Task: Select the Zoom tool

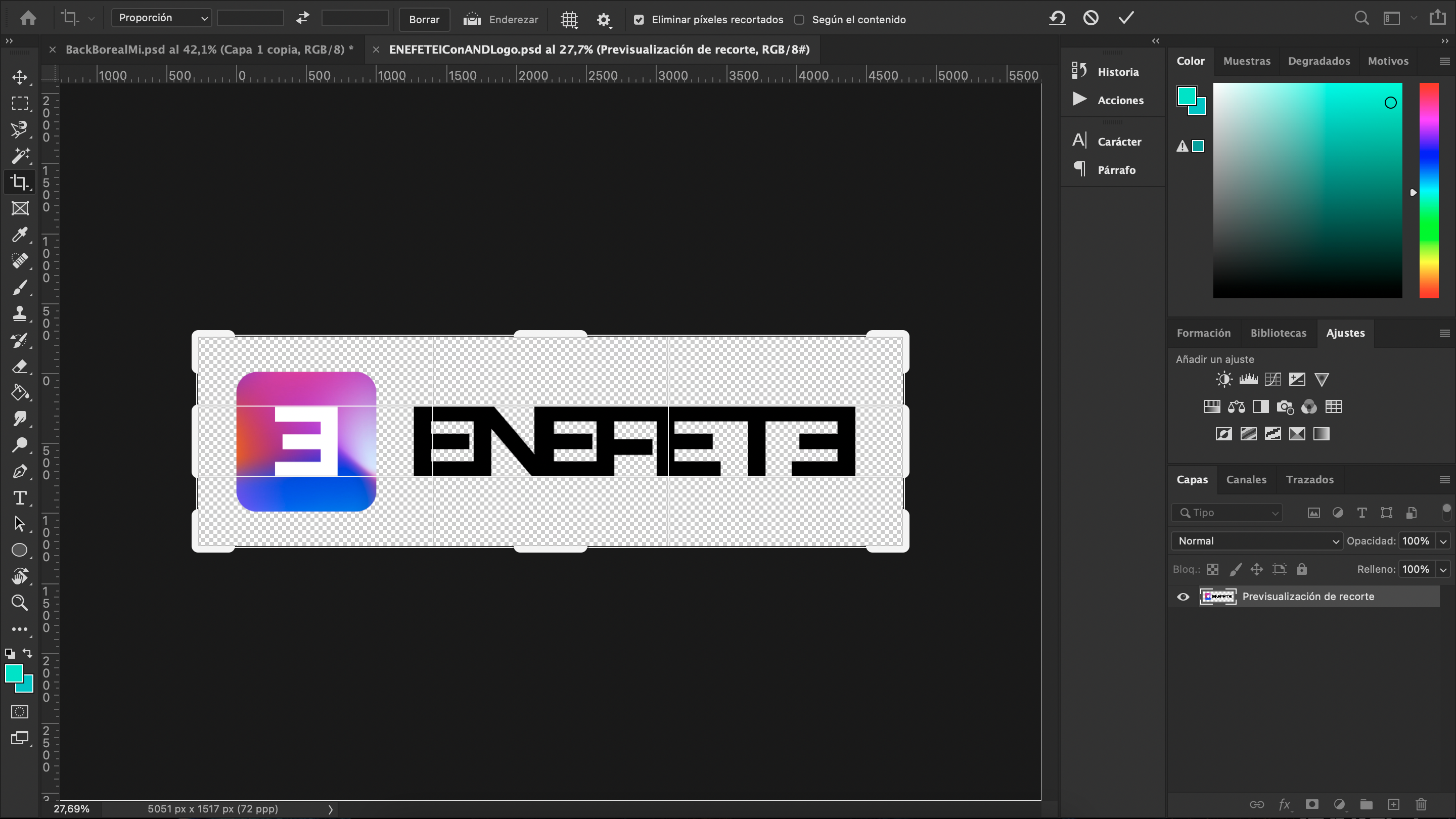Action: click(x=20, y=603)
